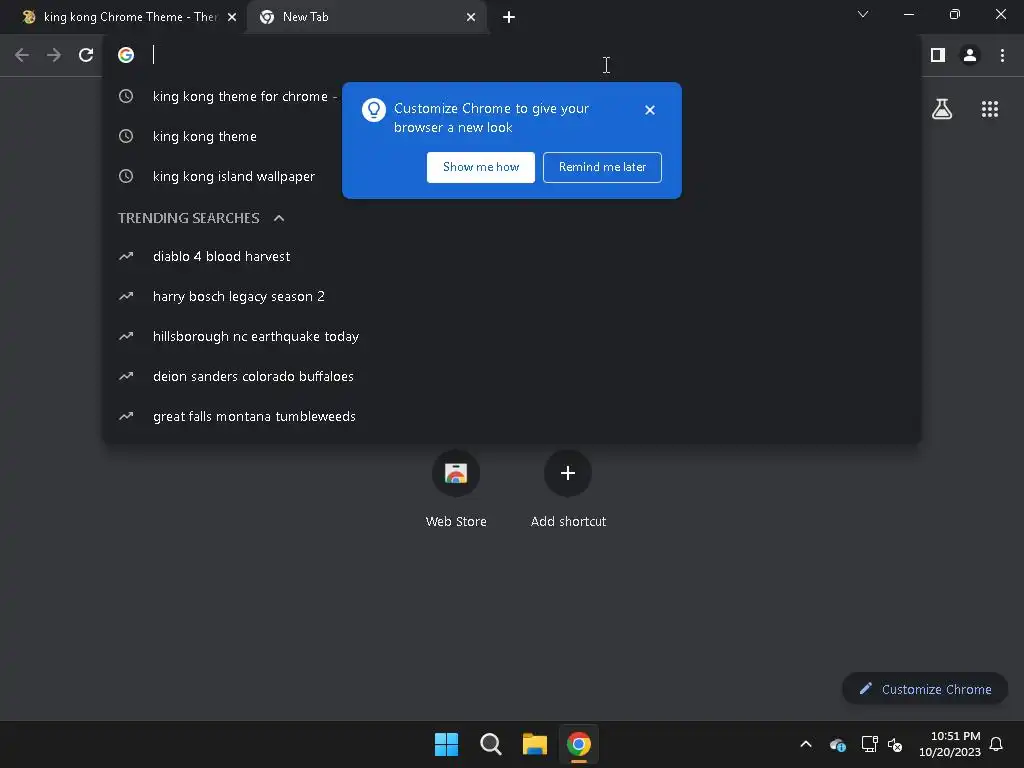Screen dimensions: 1024x768
Task: Close the New Tab tab
Action: point(471,17)
